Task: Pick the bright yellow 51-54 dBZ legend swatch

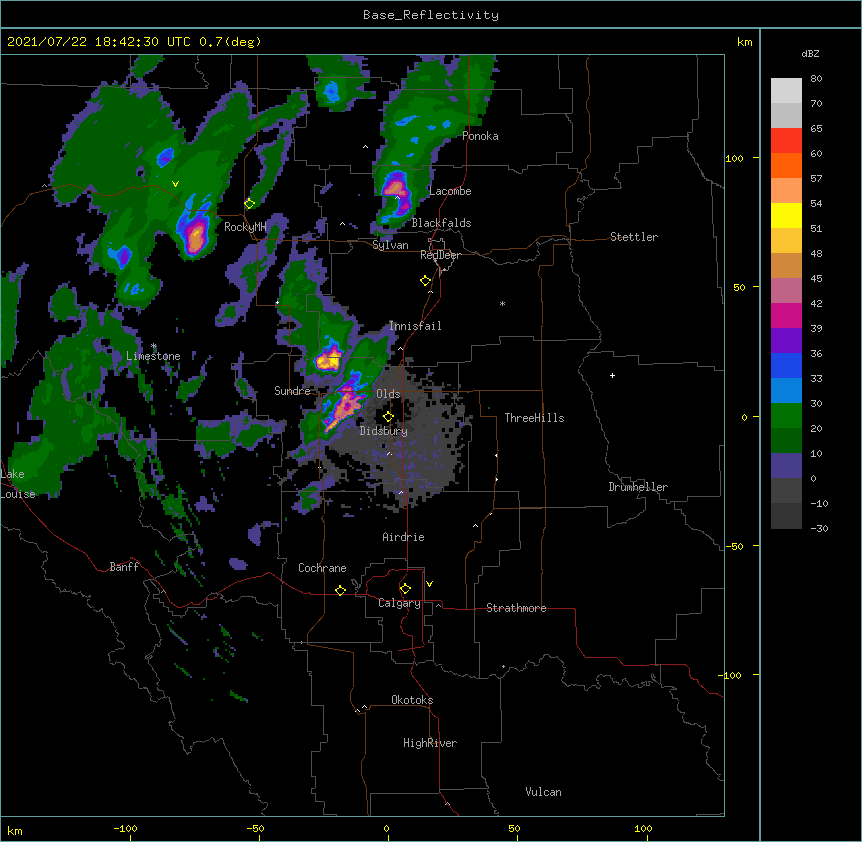Action: (786, 216)
